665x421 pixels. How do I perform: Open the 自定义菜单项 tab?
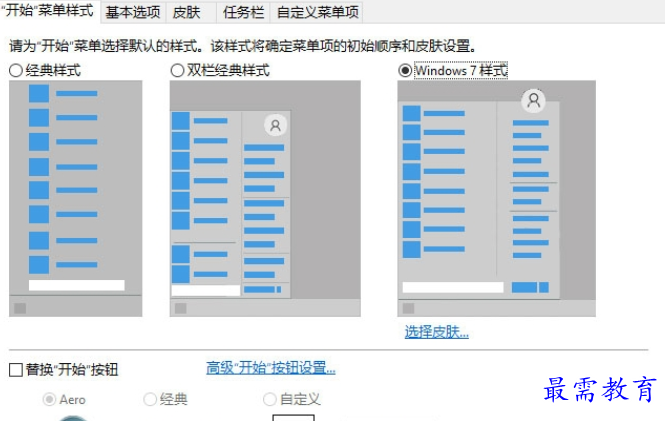click(317, 12)
